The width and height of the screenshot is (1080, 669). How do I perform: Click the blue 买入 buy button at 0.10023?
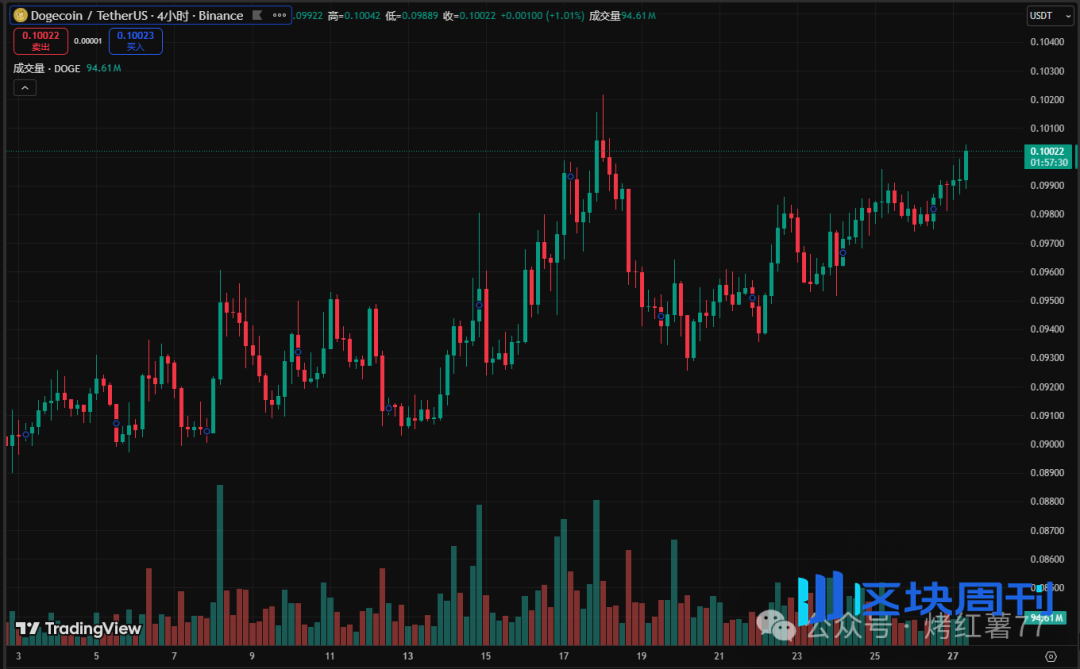pyautogui.click(x=135, y=41)
